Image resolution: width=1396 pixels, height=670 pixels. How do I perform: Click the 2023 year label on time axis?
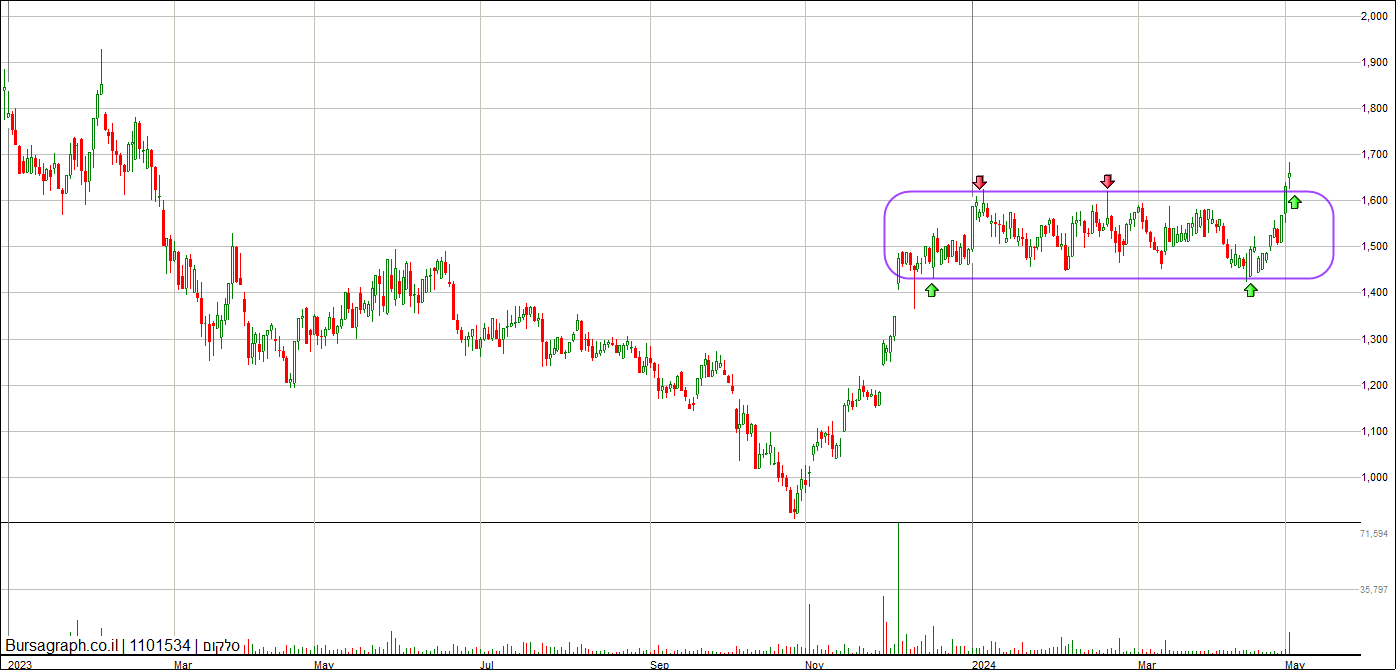pyautogui.click(x=19, y=664)
